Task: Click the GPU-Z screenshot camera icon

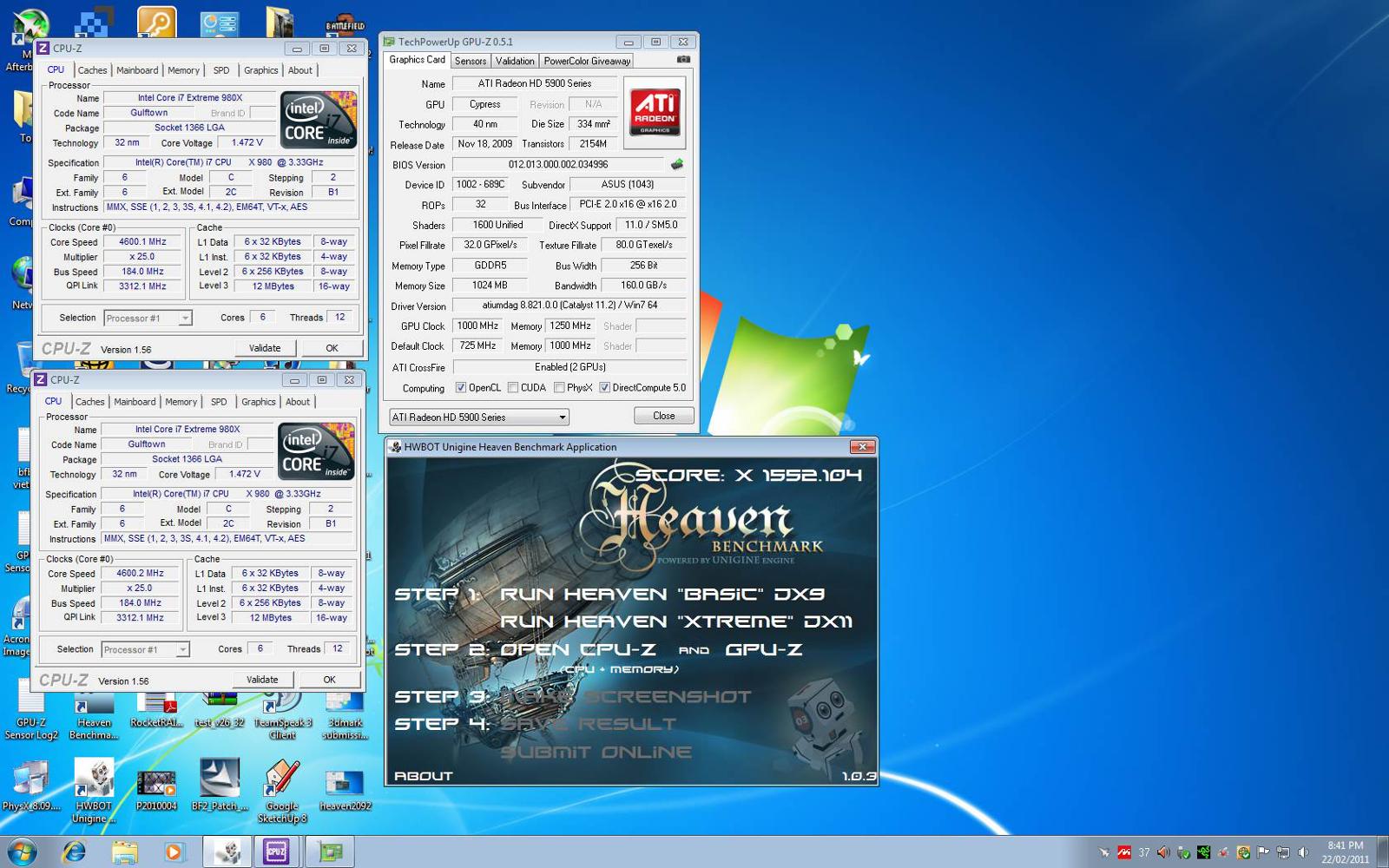Action: 683,60
